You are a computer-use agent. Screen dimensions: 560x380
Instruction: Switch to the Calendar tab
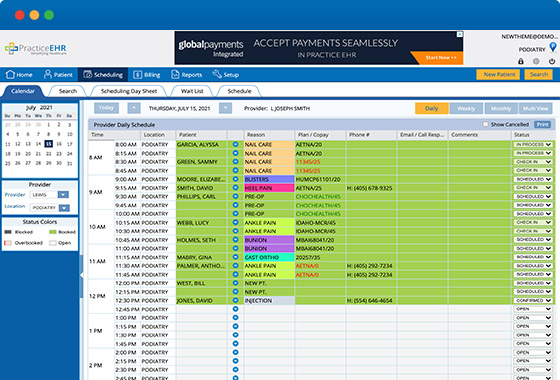[x=23, y=91]
